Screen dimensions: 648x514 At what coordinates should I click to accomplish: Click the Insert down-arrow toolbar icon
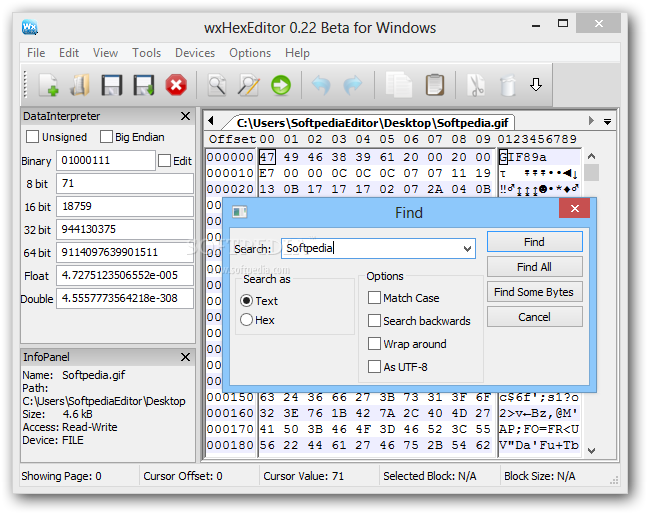click(x=536, y=84)
